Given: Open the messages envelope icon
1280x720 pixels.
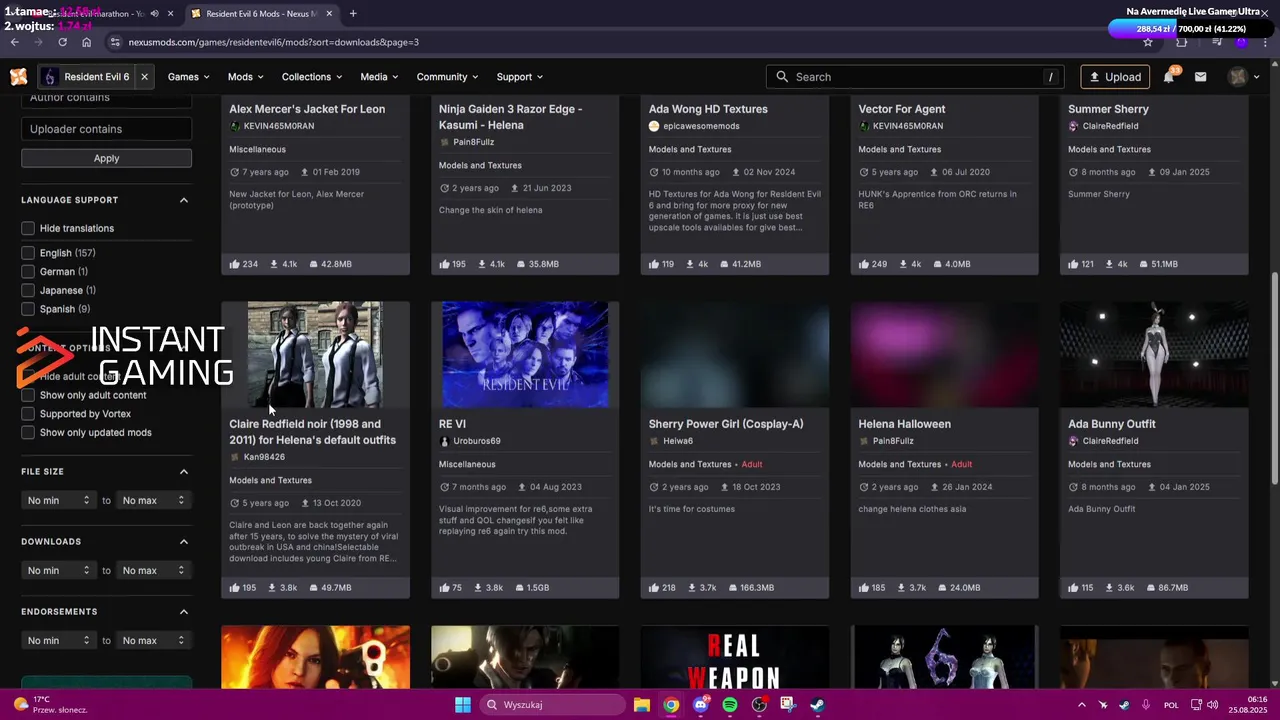Looking at the screenshot, I should [x=1200, y=77].
